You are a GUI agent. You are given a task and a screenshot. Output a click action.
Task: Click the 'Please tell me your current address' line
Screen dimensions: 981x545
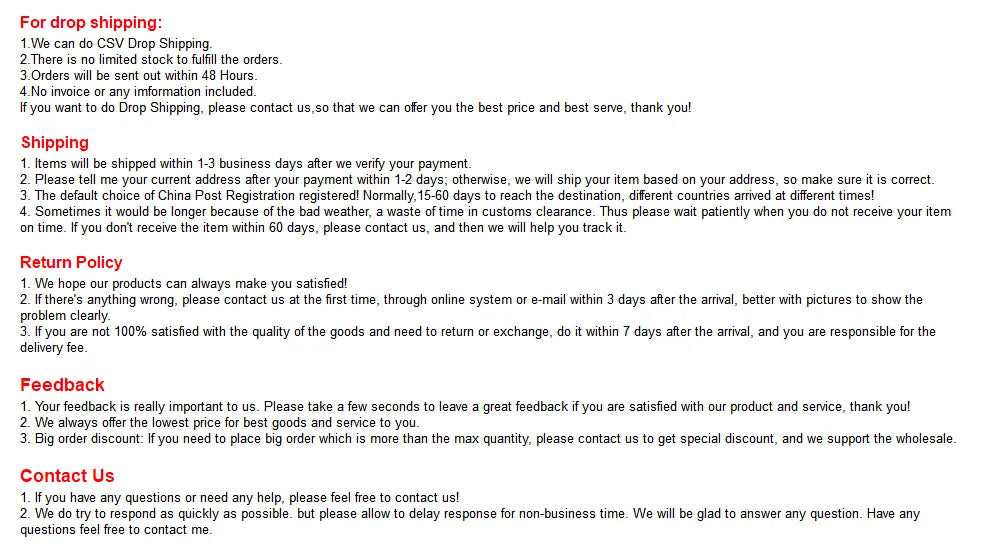pos(477,180)
